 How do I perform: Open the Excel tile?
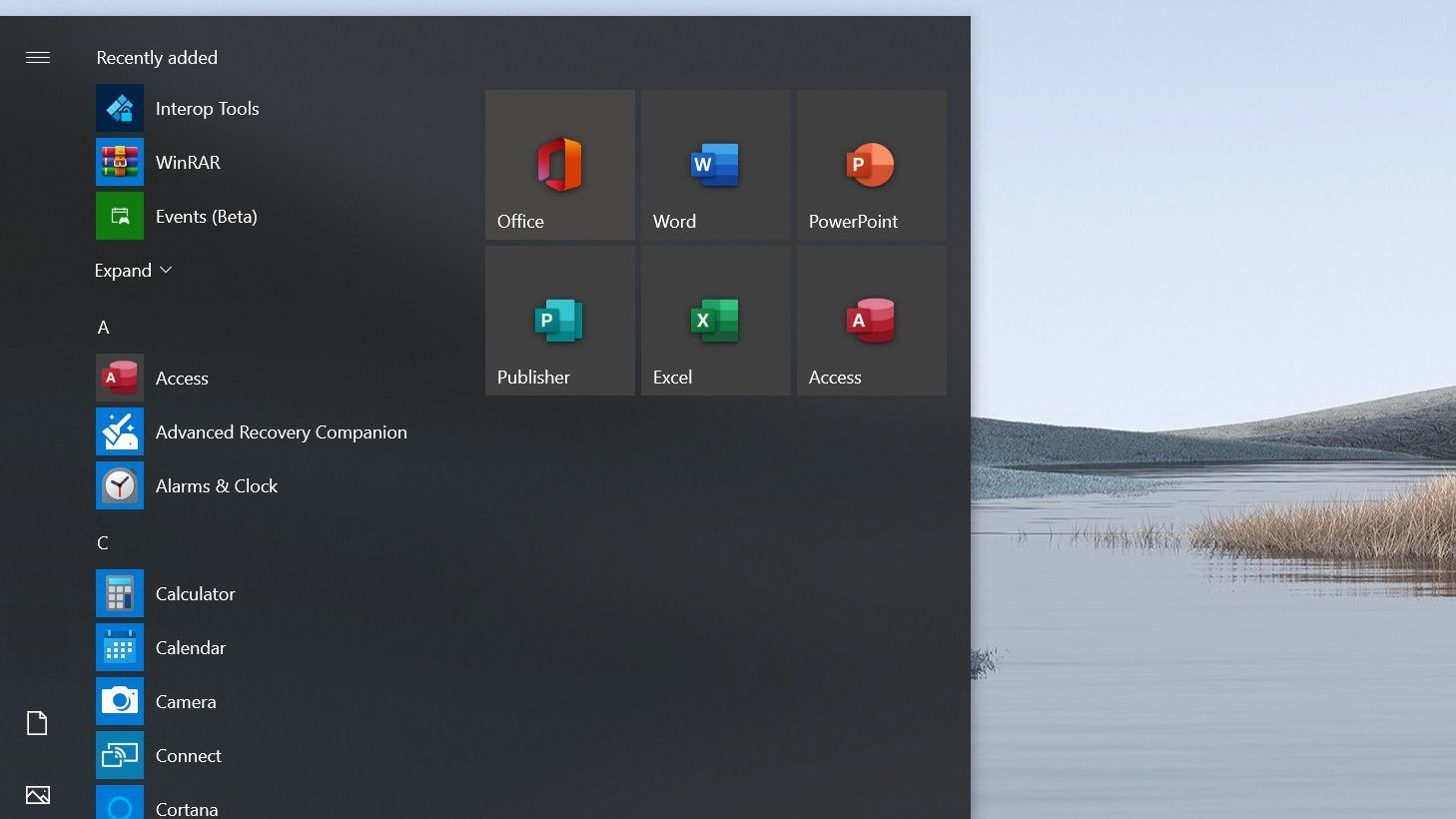coord(716,321)
